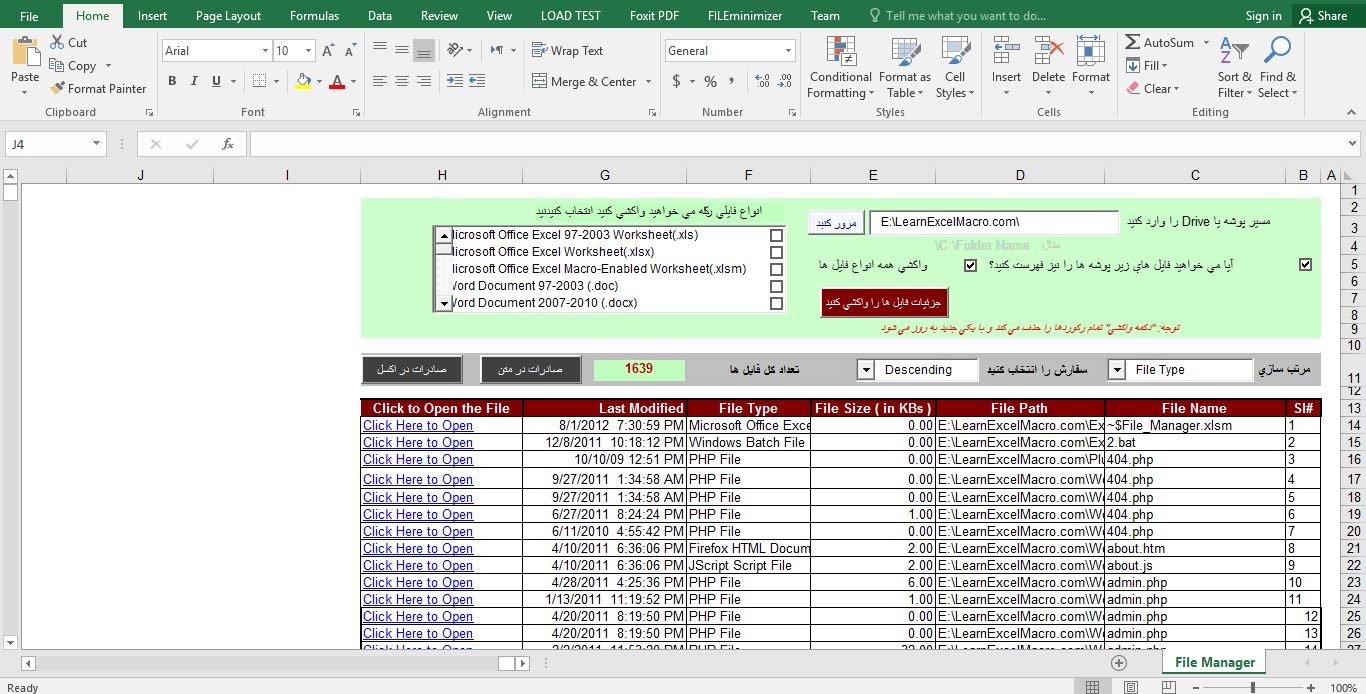Switch to the Page Layout tab

point(228,15)
